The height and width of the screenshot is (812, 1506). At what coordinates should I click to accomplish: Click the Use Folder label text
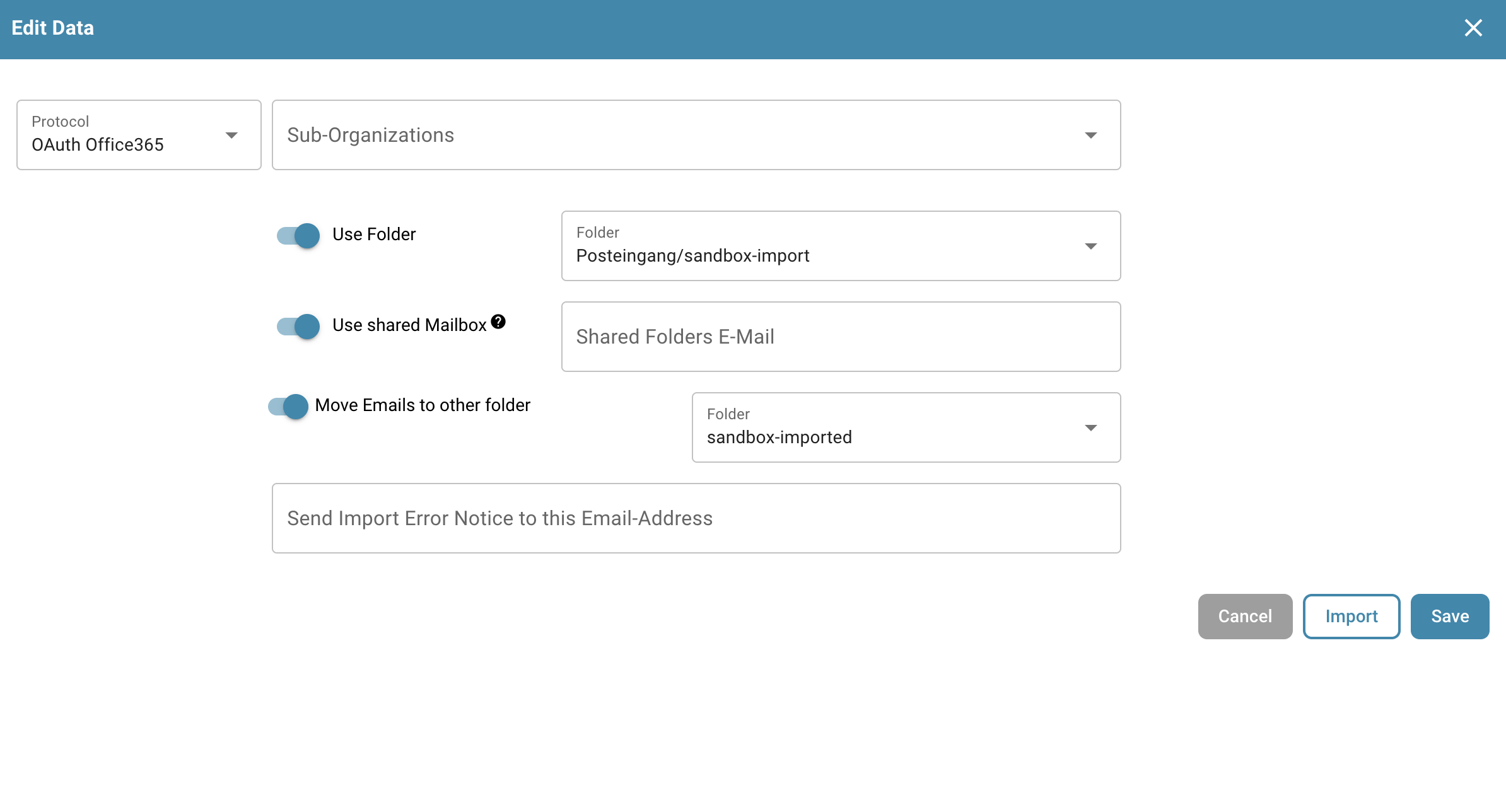point(374,235)
